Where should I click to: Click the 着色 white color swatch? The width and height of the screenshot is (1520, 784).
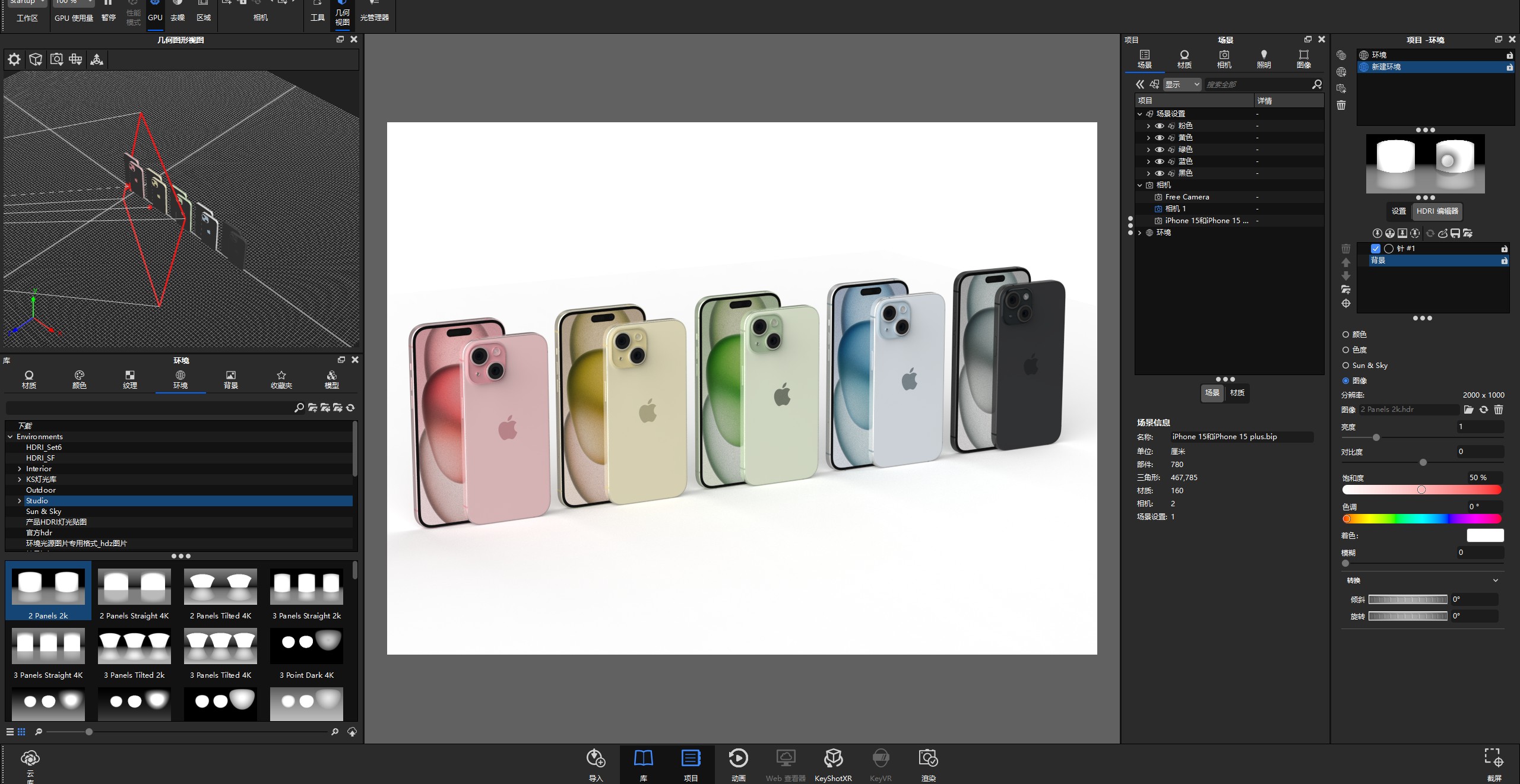click(x=1485, y=535)
